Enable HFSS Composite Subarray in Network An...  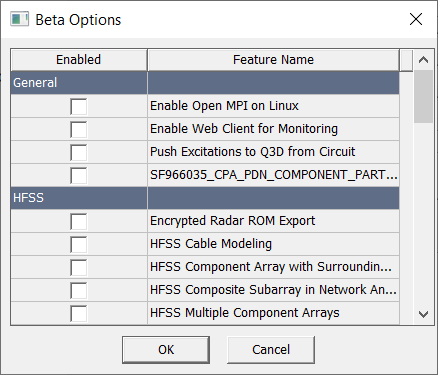point(79,290)
